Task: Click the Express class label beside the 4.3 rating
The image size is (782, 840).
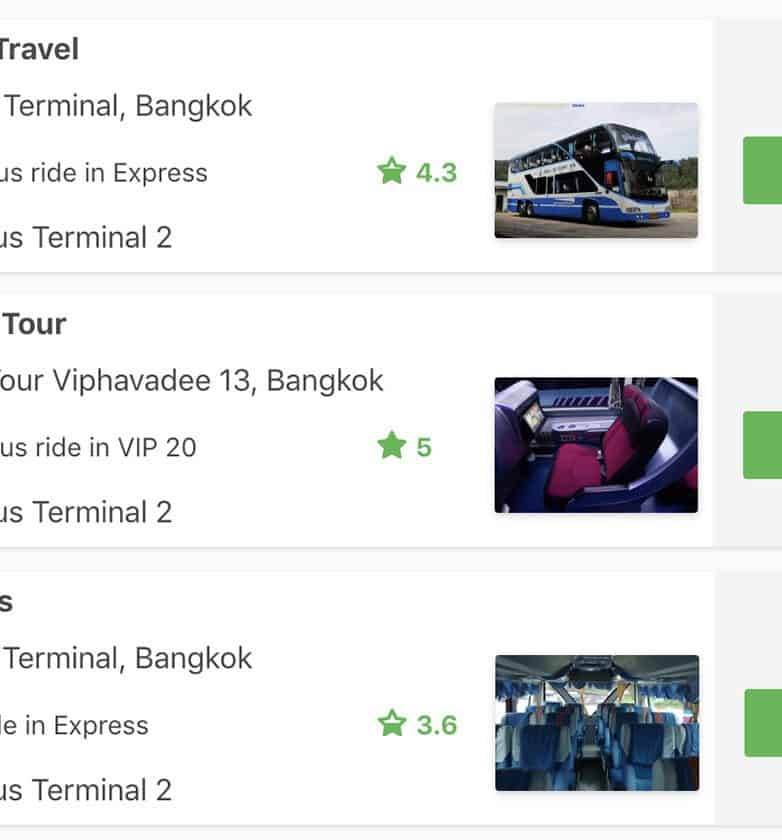Action: (104, 173)
